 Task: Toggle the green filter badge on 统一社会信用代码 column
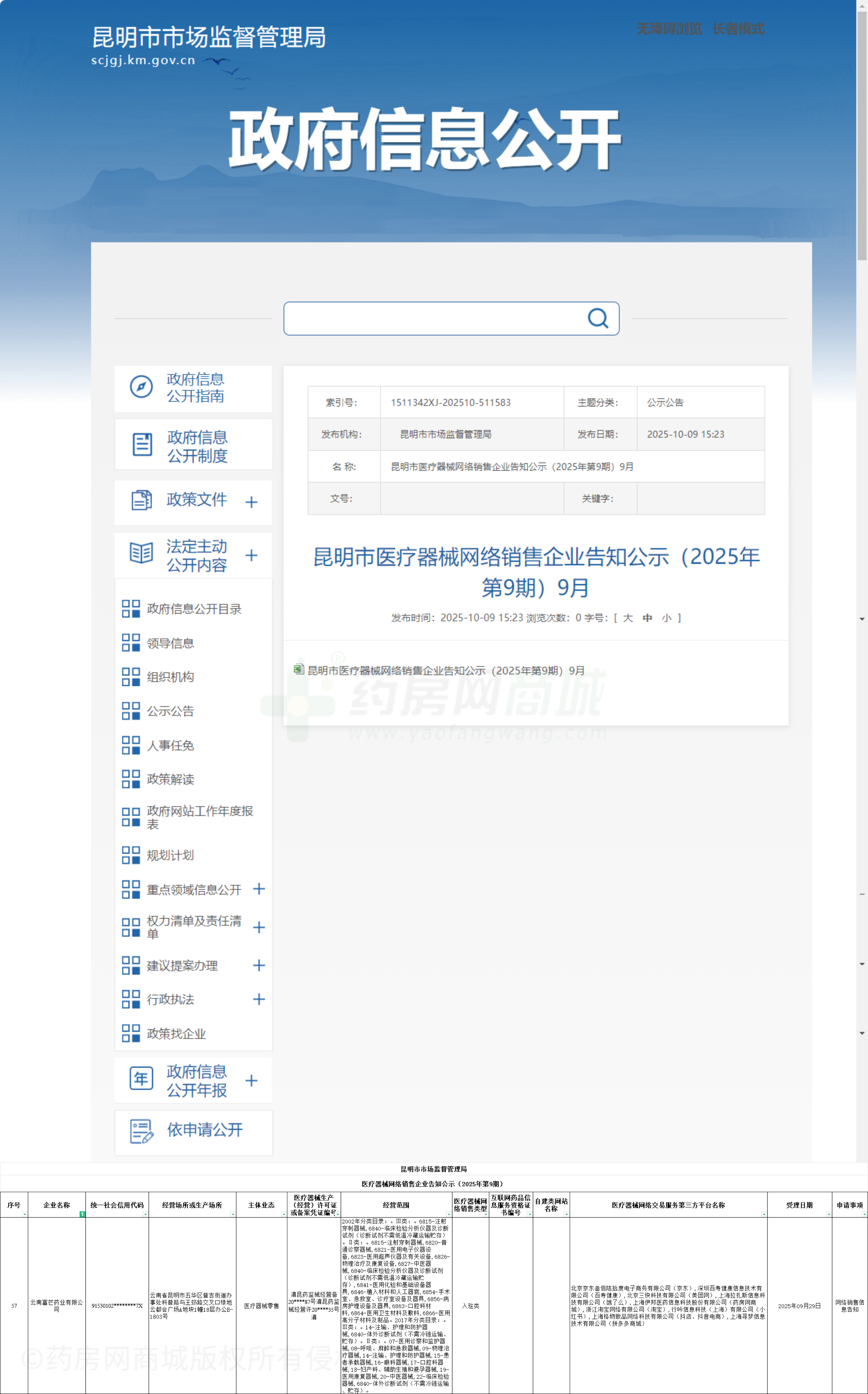83,1214
